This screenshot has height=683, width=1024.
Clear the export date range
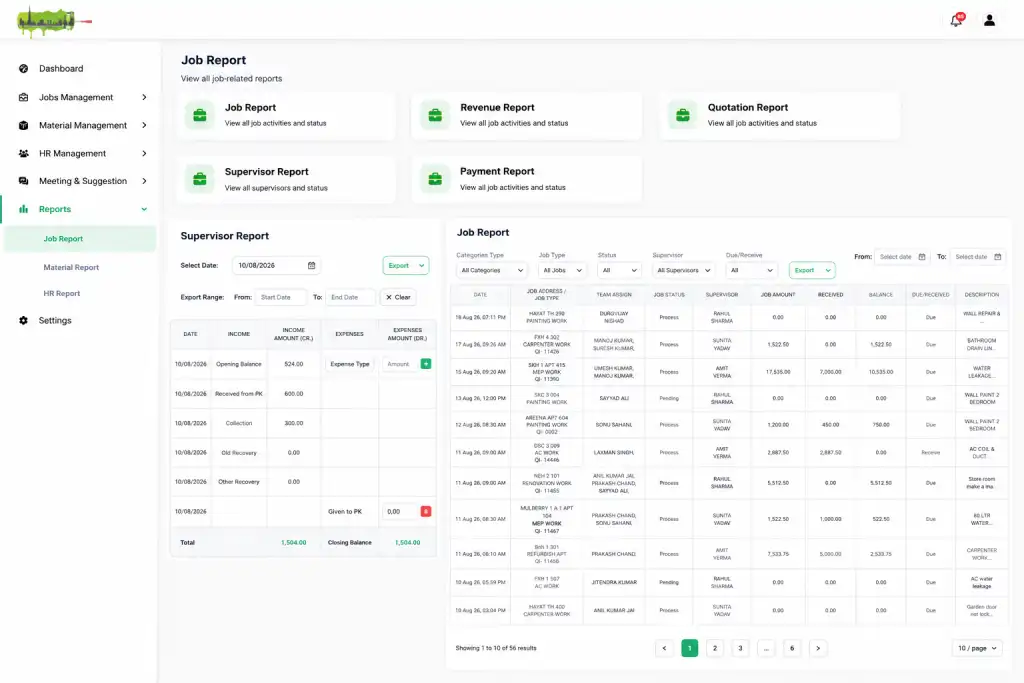tap(398, 297)
